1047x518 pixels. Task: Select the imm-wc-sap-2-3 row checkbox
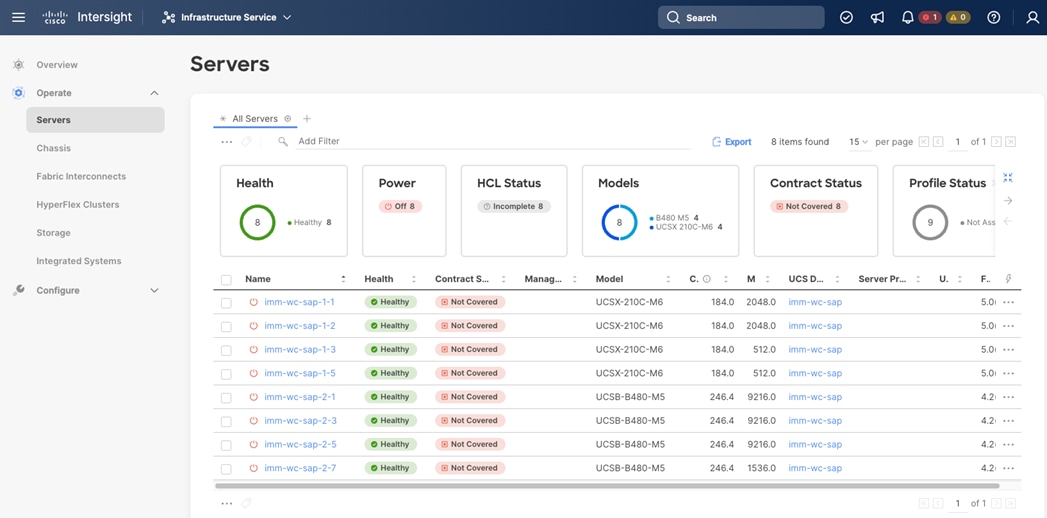click(x=226, y=421)
